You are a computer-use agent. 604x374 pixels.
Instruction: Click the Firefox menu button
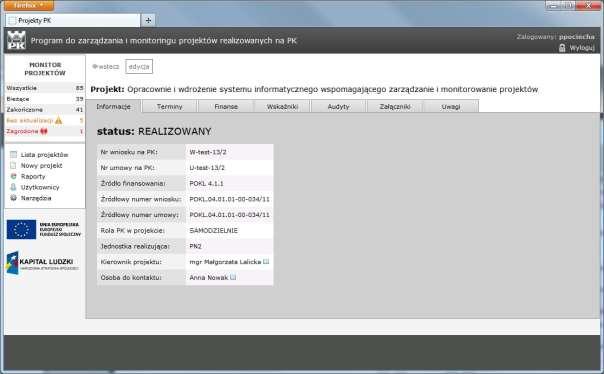tap(29, 5)
